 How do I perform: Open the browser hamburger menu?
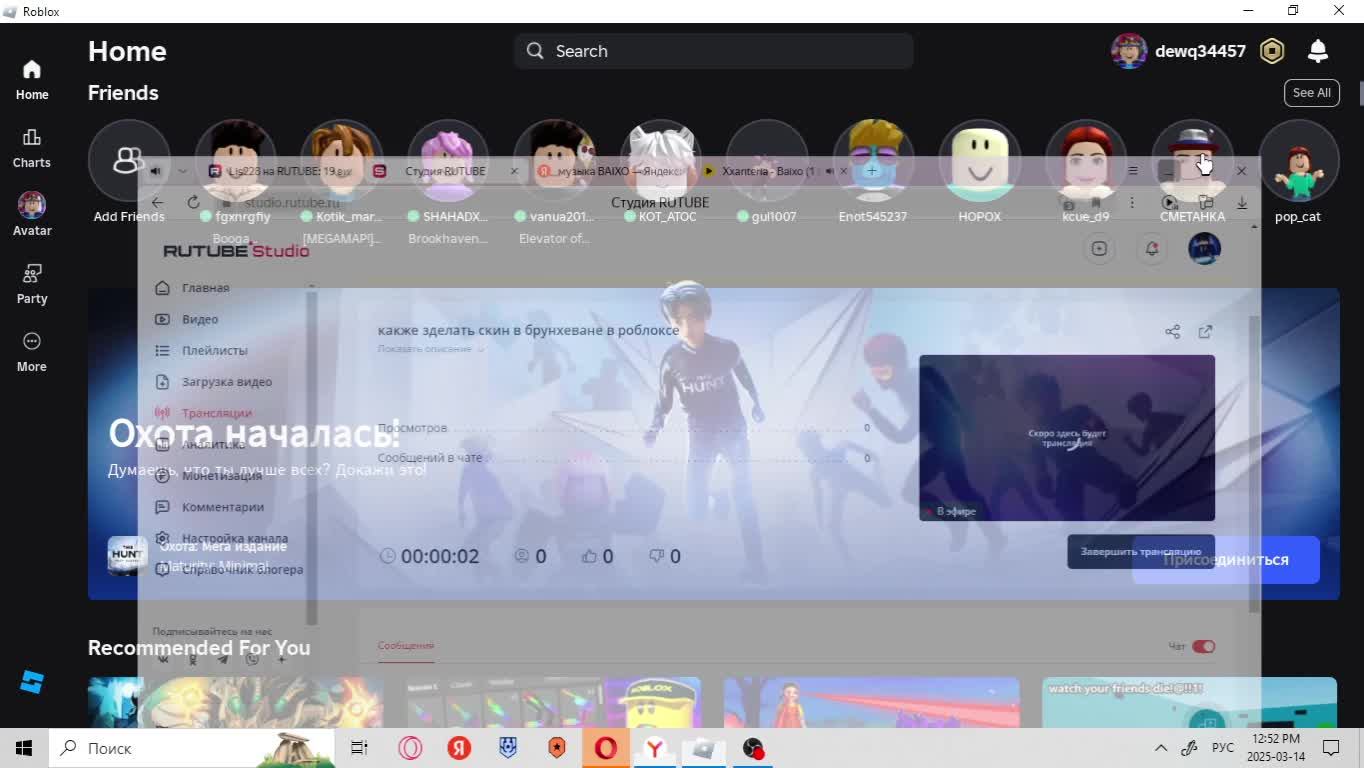[1133, 171]
